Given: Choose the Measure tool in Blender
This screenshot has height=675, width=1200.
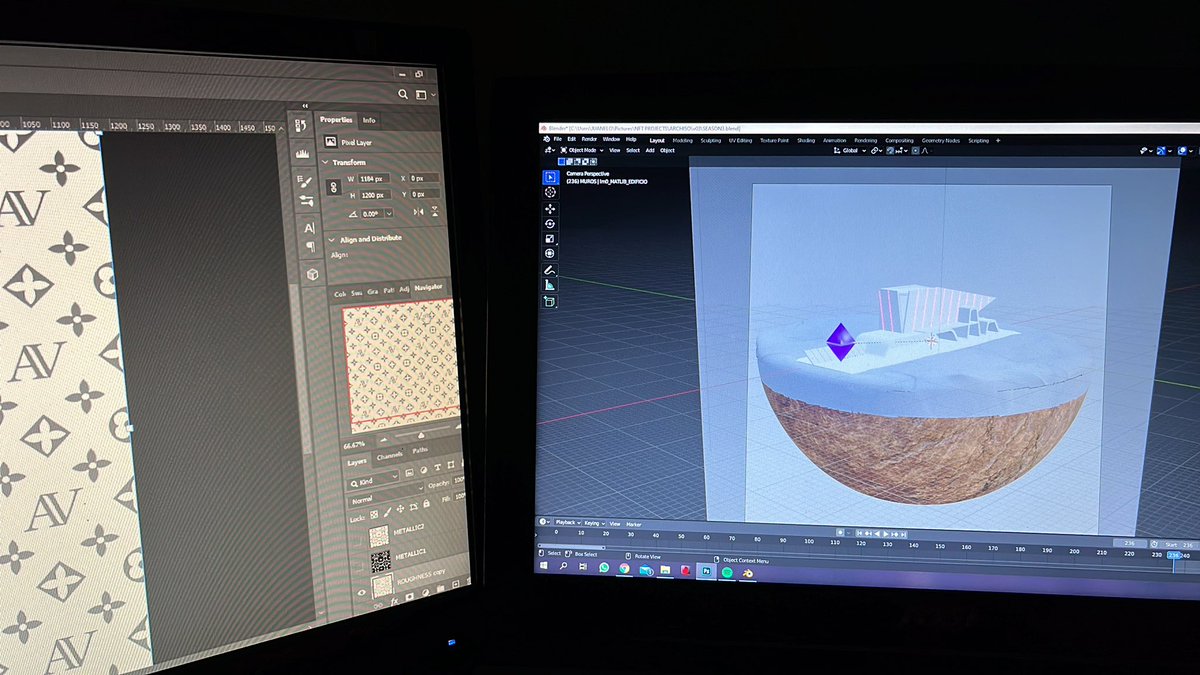Looking at the screenshot, I should click(550, 286).
